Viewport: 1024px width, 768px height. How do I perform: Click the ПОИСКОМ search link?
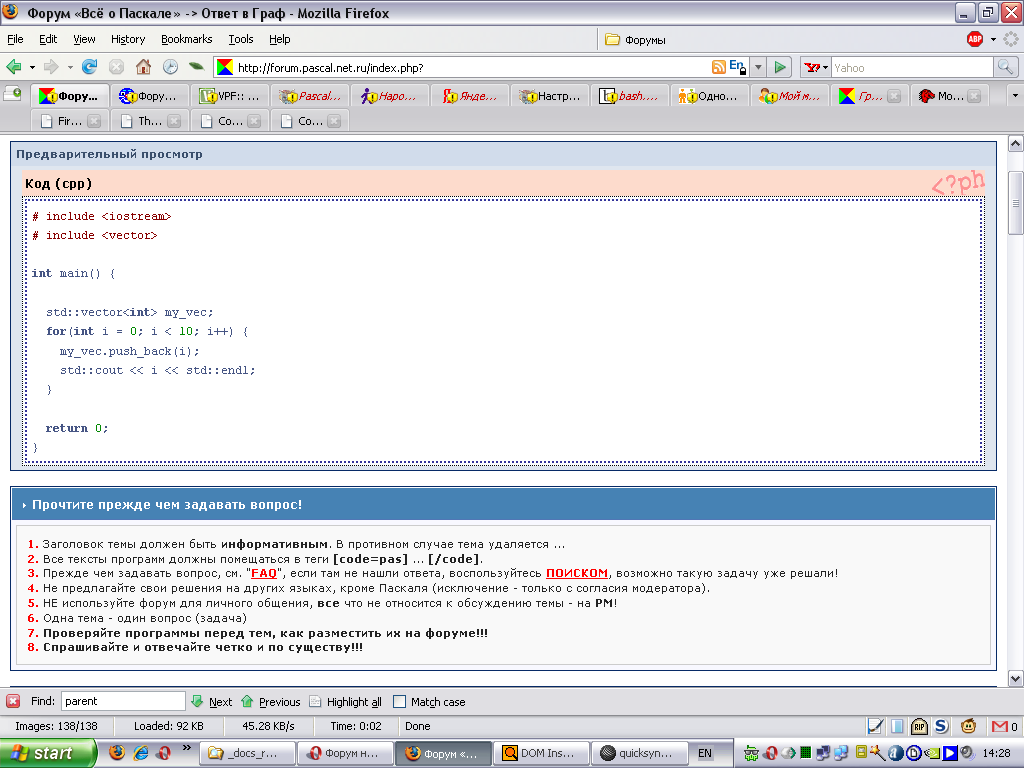[576, 573]
